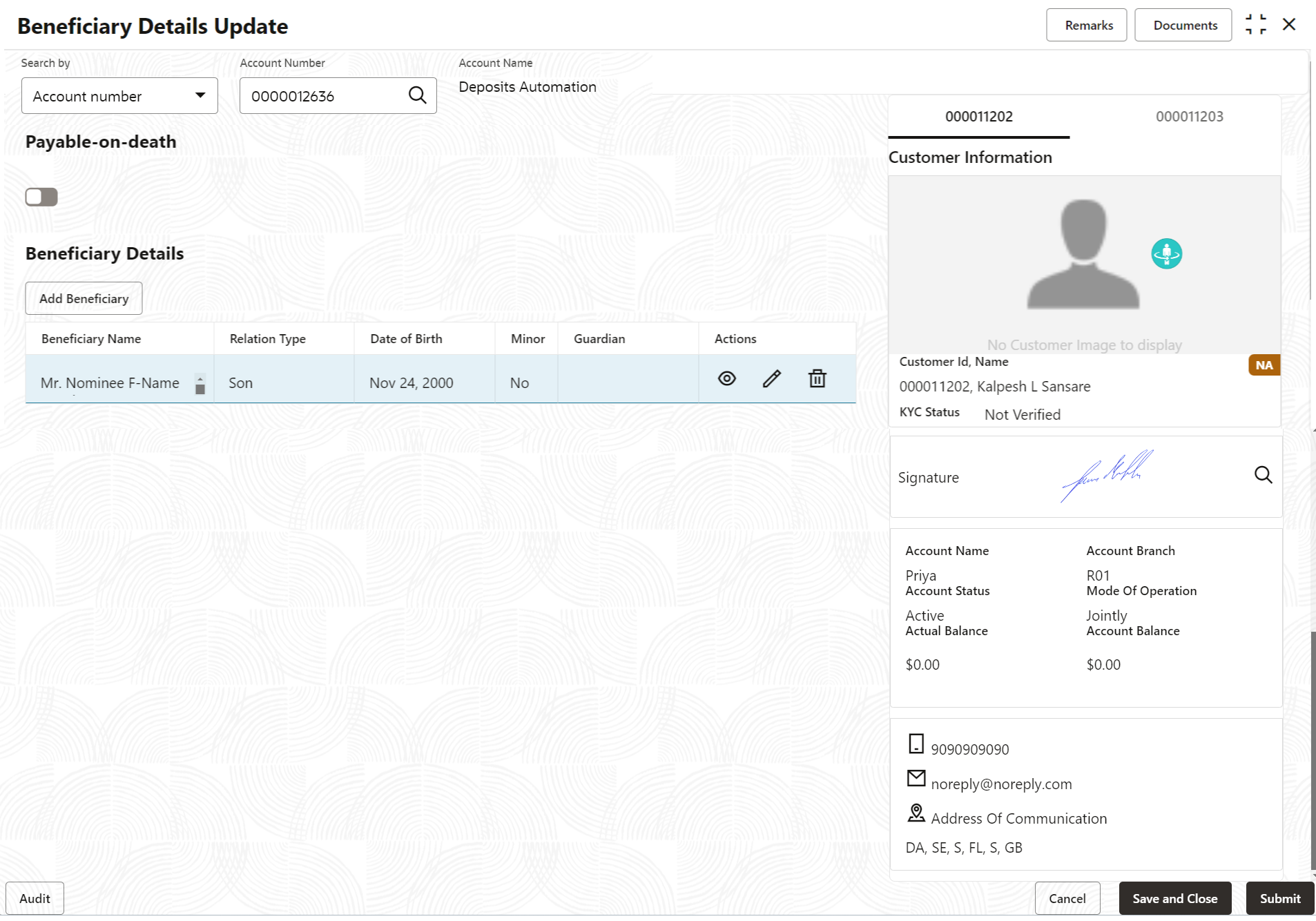Click the customer signature image
The height and width of the screenshot is (921, 1316).
click(1107, 475)
